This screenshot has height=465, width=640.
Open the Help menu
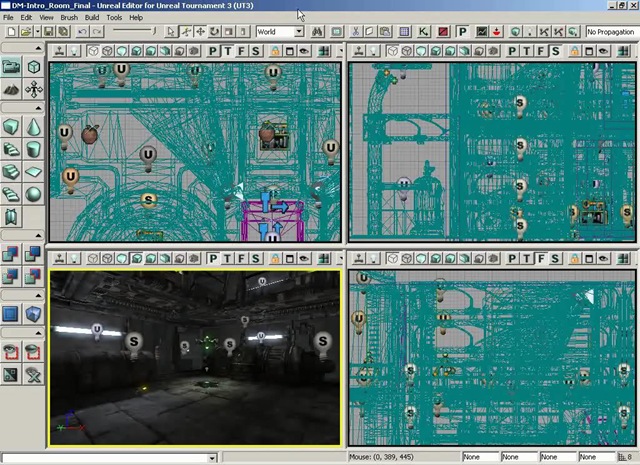136,18
